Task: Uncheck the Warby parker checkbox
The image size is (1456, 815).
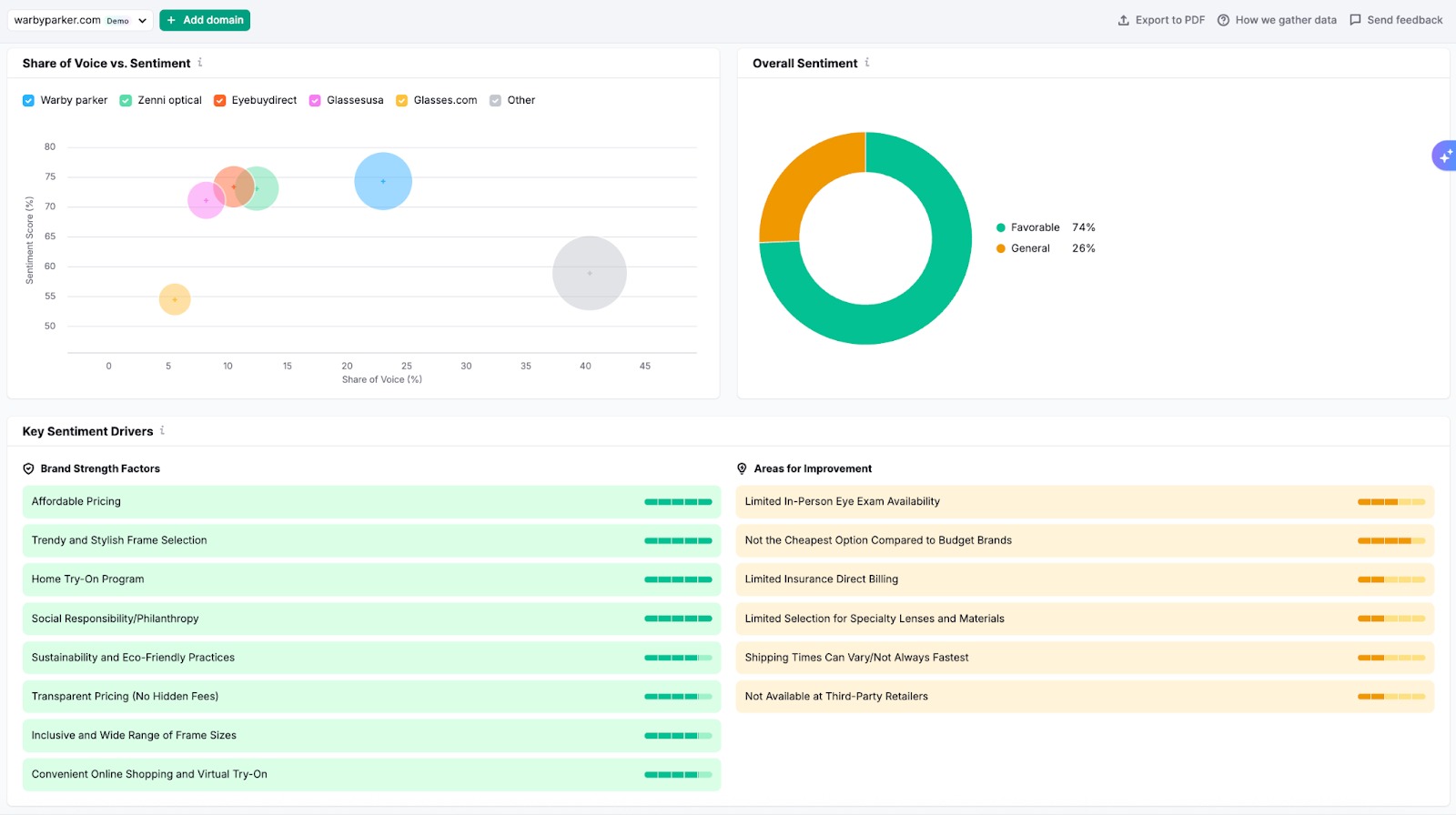Action: (28, 101)
